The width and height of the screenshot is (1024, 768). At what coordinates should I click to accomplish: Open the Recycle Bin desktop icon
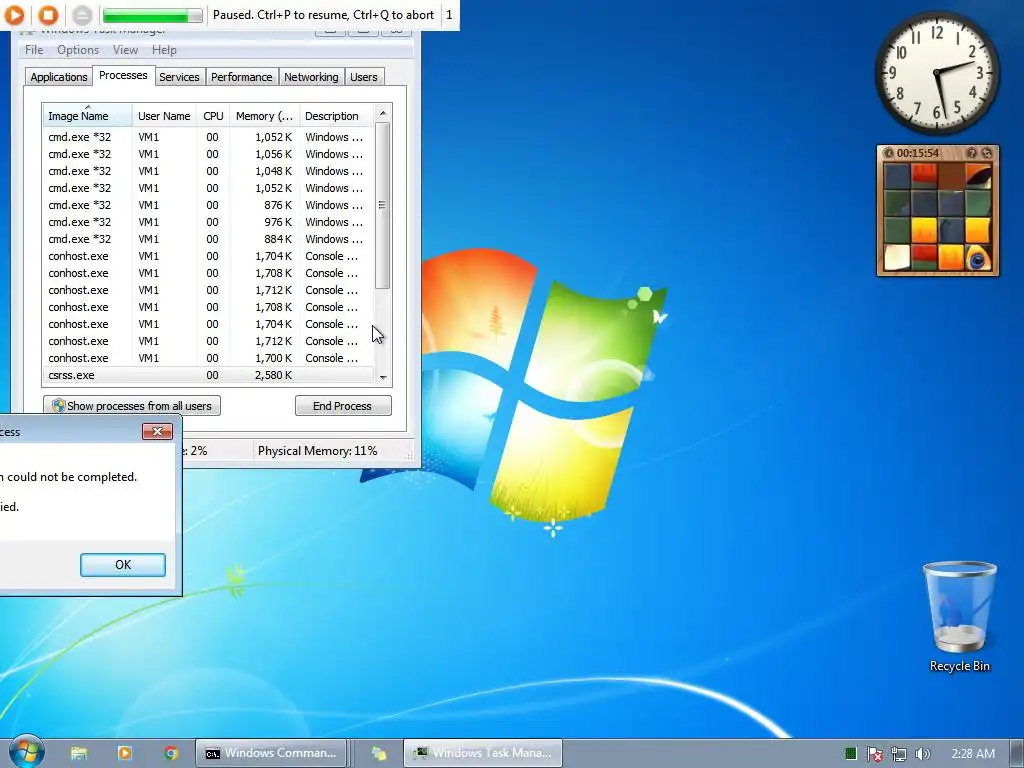click(x=959, y=617)
